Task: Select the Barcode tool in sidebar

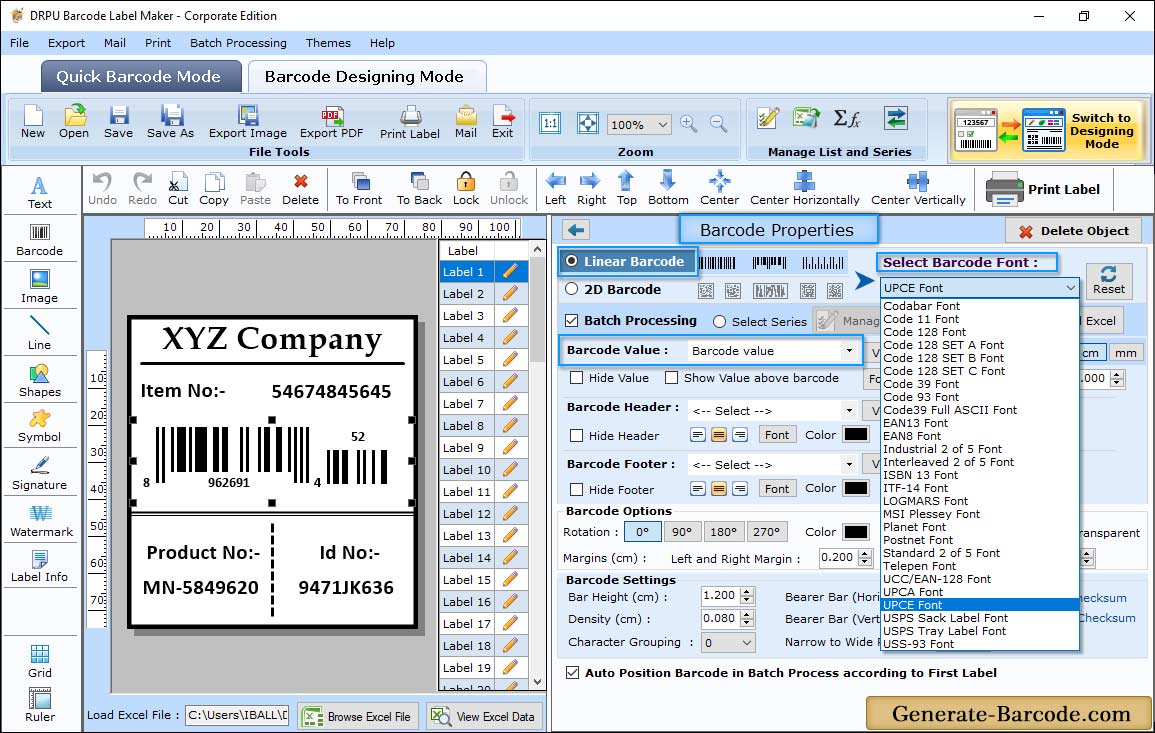Action: pyautogui.click(x=40, y=239)
